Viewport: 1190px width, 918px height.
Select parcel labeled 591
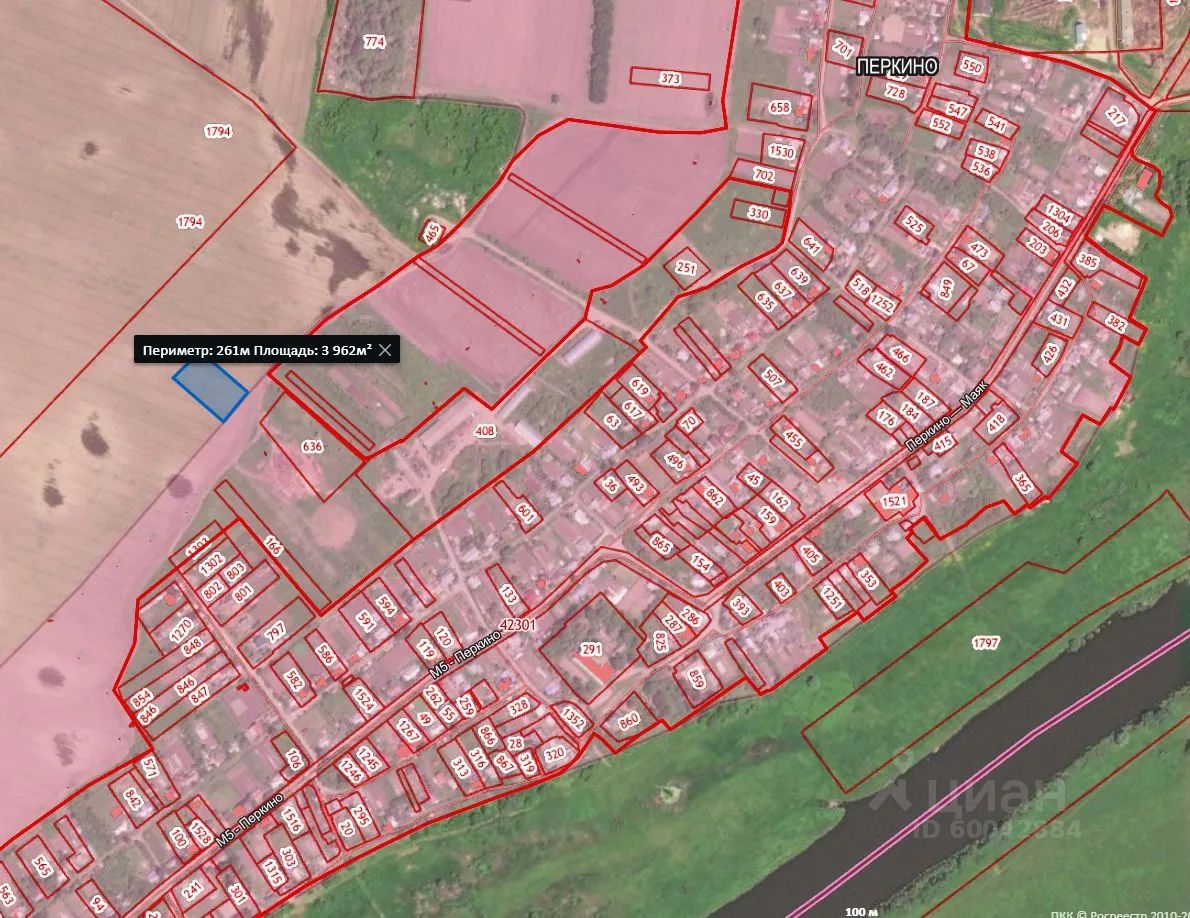pos(366,621)
